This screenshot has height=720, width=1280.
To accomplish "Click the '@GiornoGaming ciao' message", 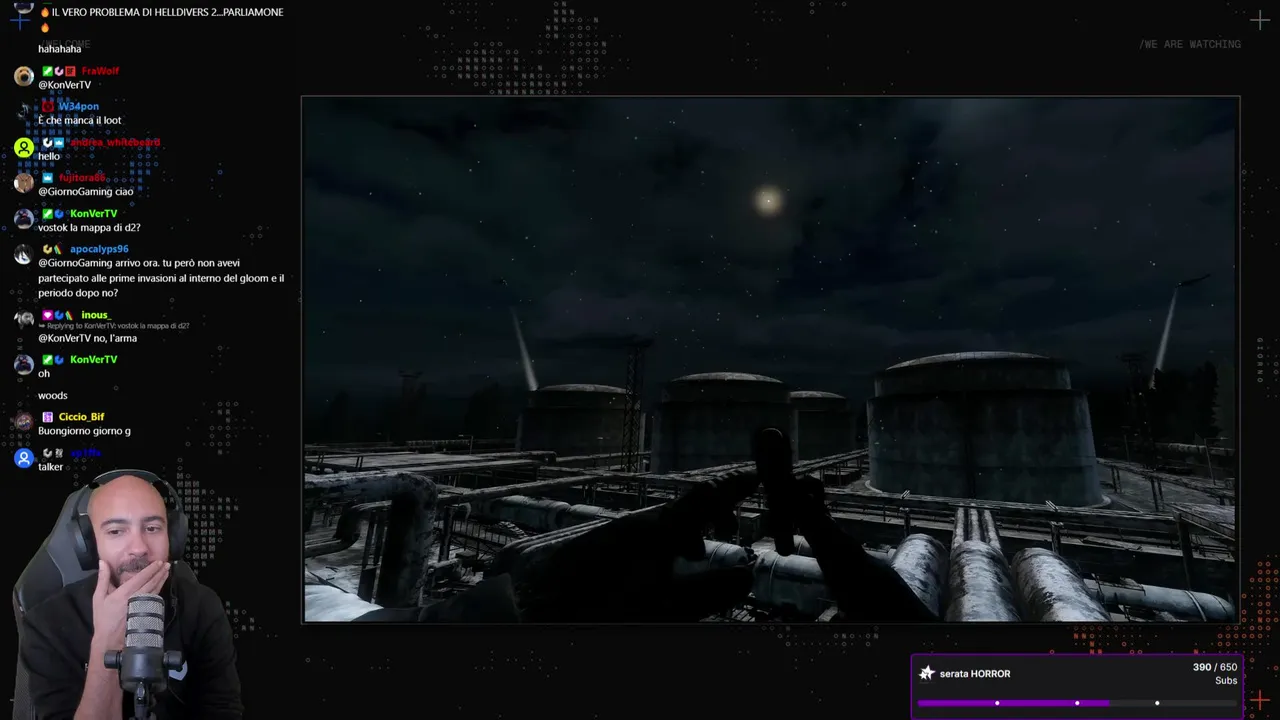I will 86,192.
